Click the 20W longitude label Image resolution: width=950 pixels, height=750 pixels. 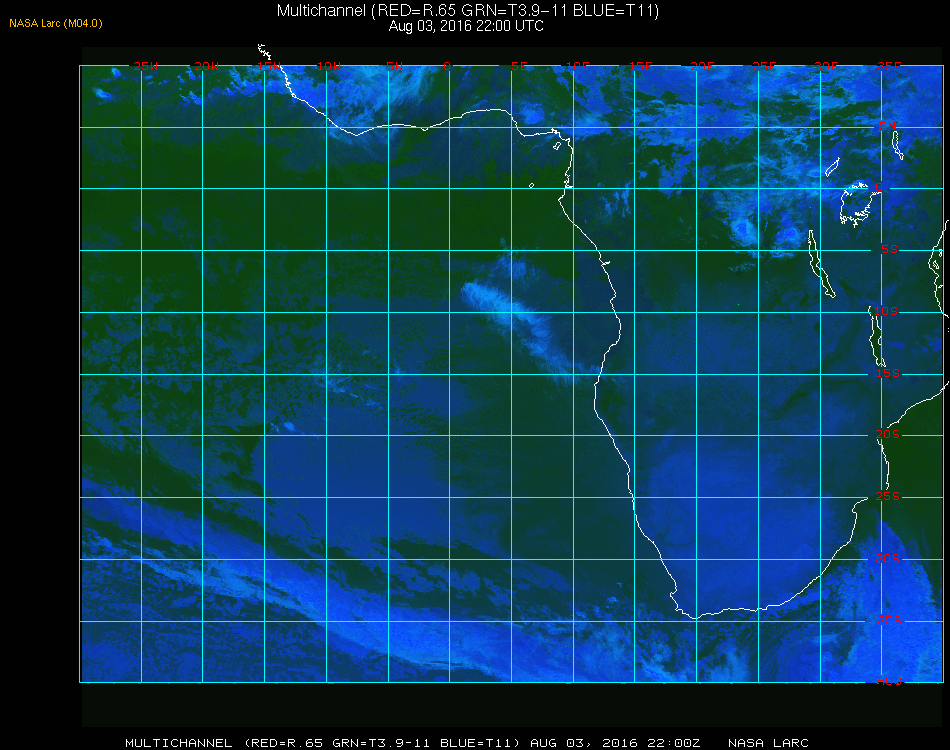[207, 66]
